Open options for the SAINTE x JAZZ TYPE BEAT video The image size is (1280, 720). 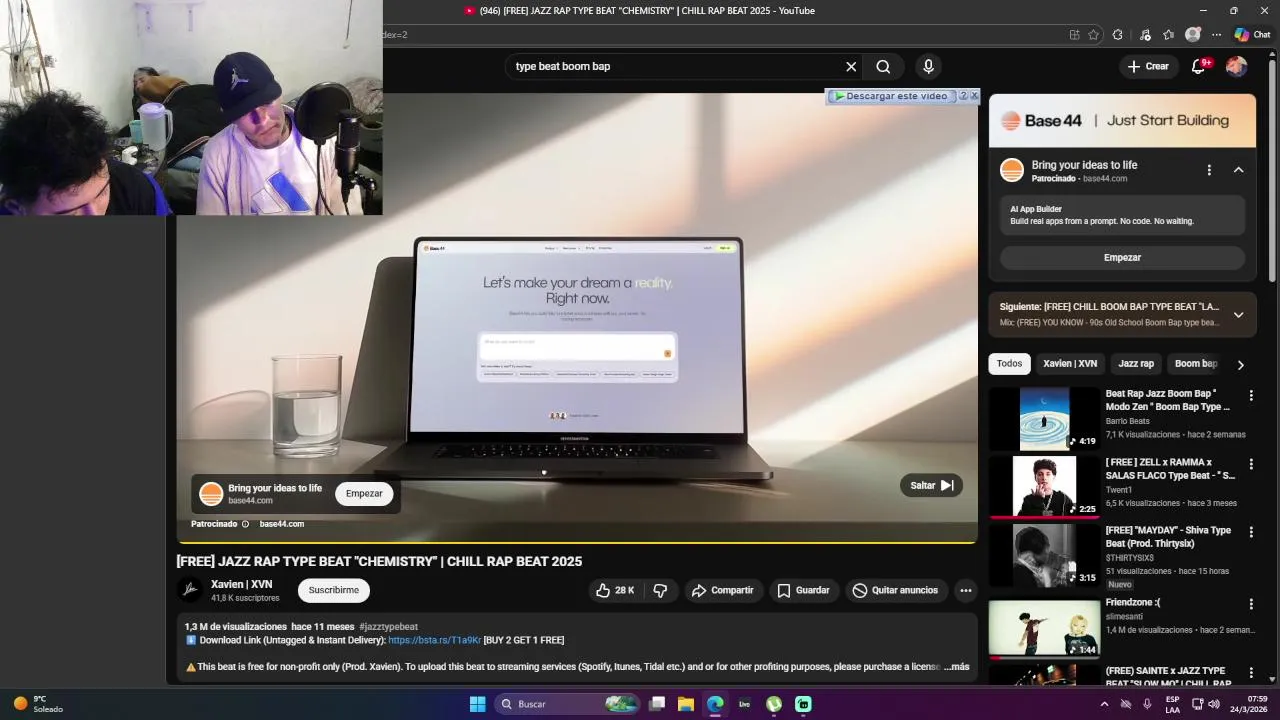pyautogui.click(x=1250, y=673)
